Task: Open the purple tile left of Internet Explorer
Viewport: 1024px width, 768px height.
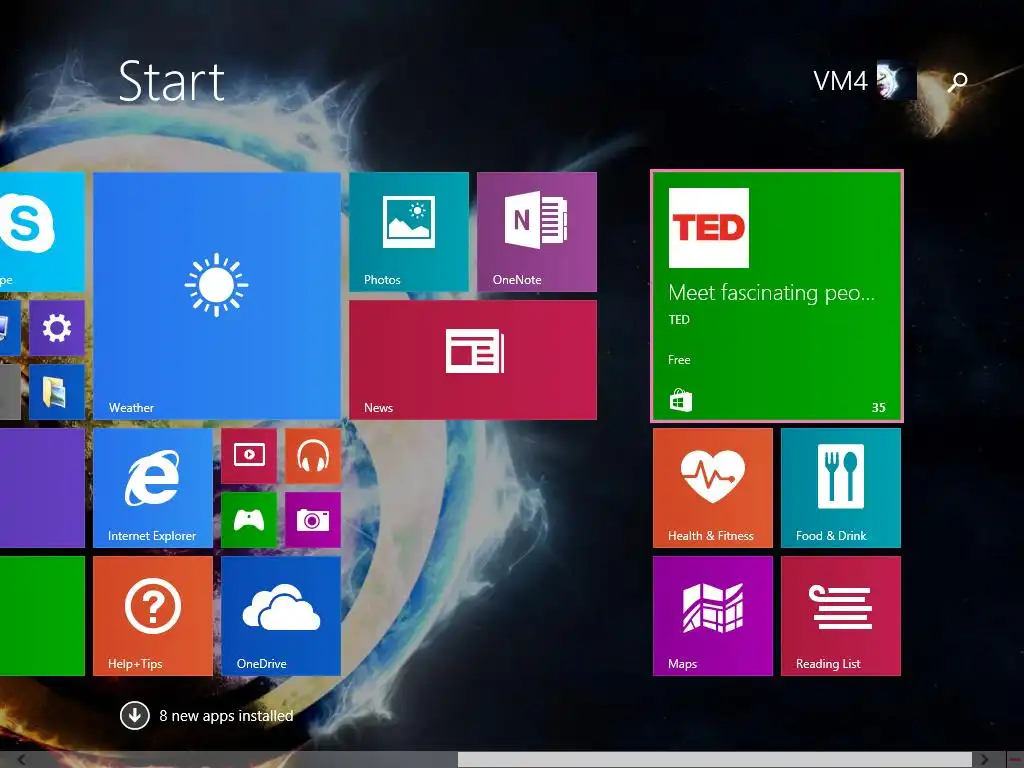Action: [x=42, y=488]
